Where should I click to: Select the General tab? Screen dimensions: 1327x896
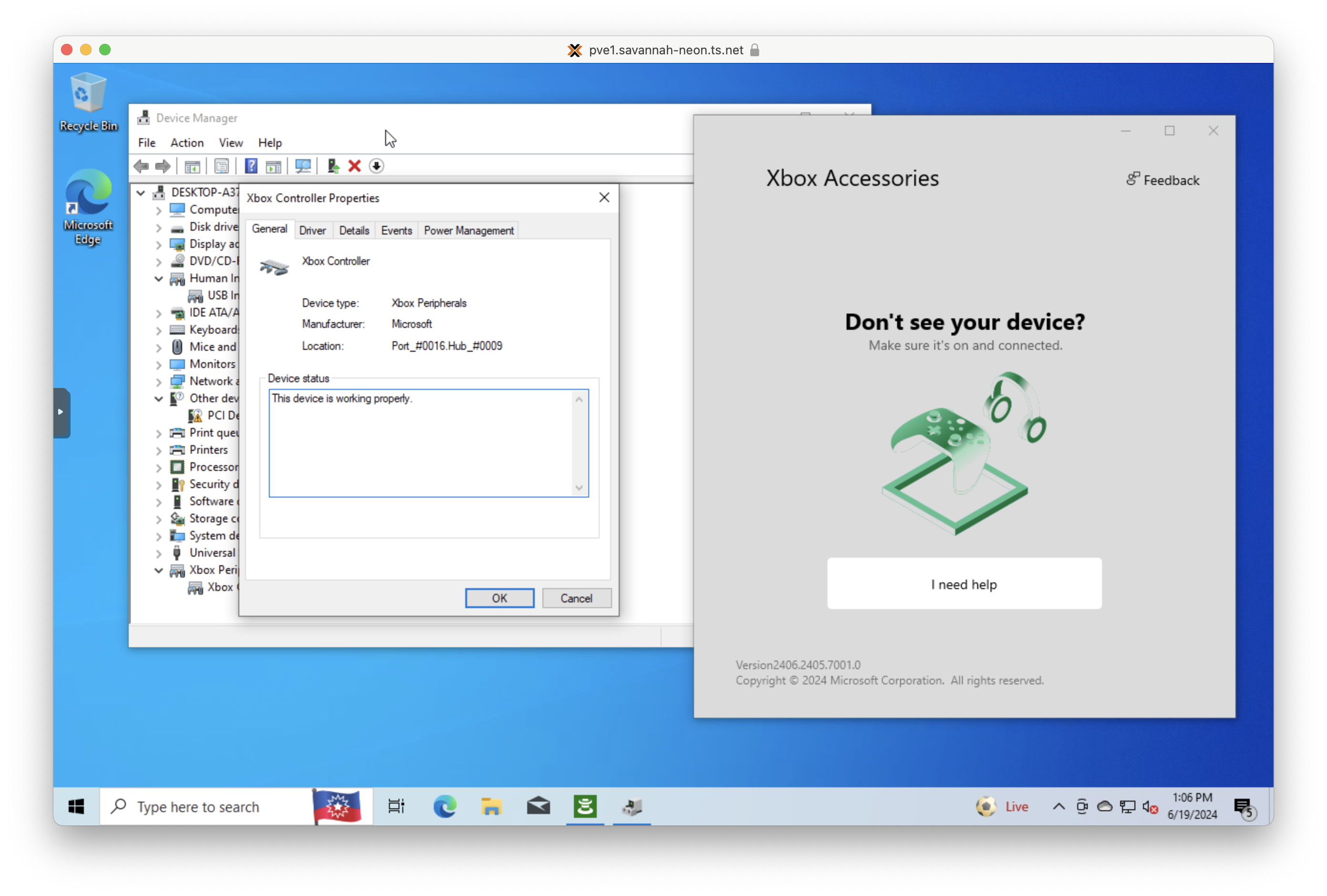click(x=269, y=229)
